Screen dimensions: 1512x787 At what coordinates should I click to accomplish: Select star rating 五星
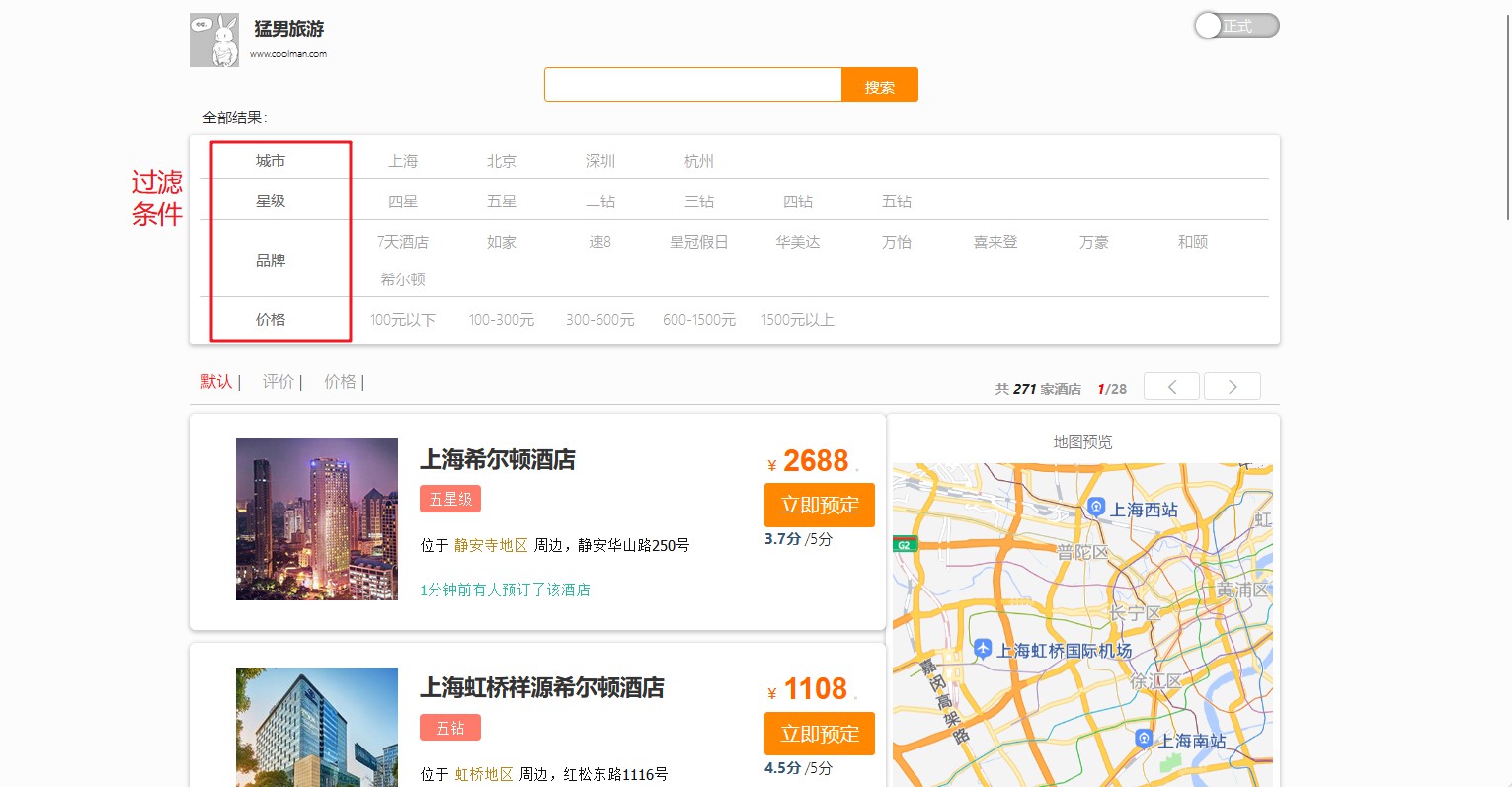pyautogui.click(x=502, y=201)
